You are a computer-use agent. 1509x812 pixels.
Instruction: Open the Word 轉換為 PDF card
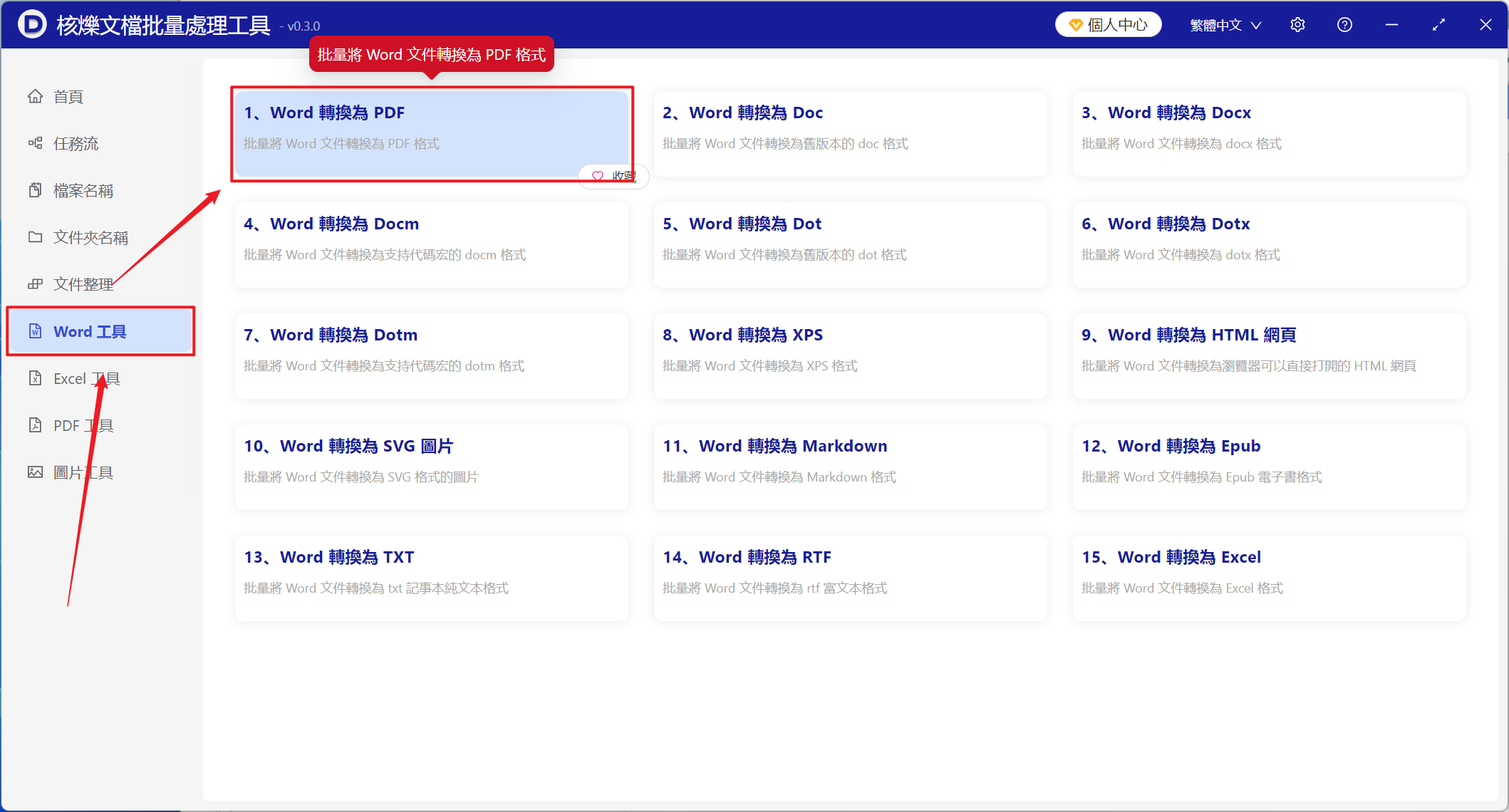click(432, 134)
